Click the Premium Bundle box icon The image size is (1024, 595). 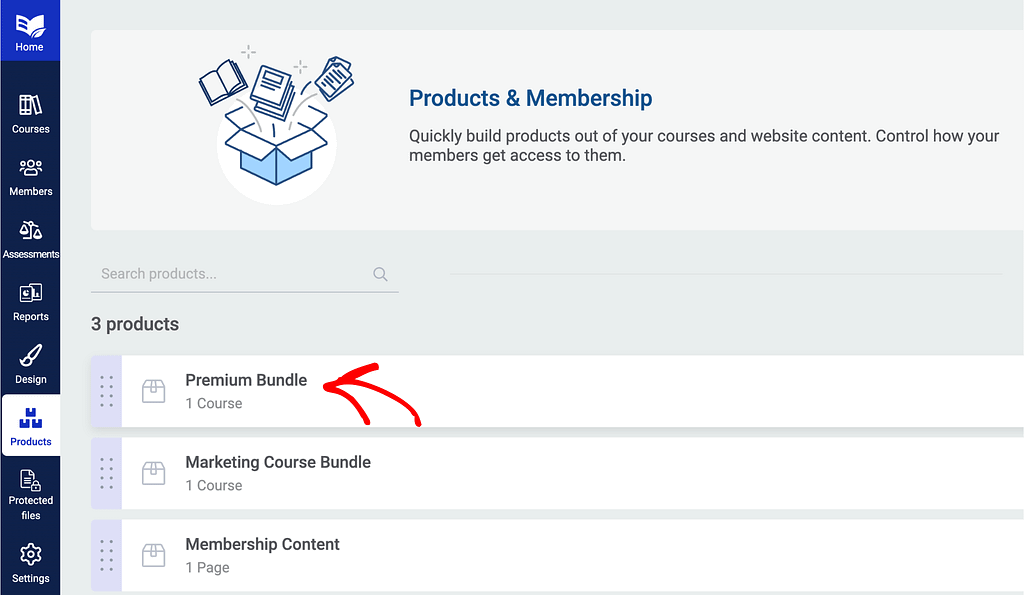tap(153, 391)
